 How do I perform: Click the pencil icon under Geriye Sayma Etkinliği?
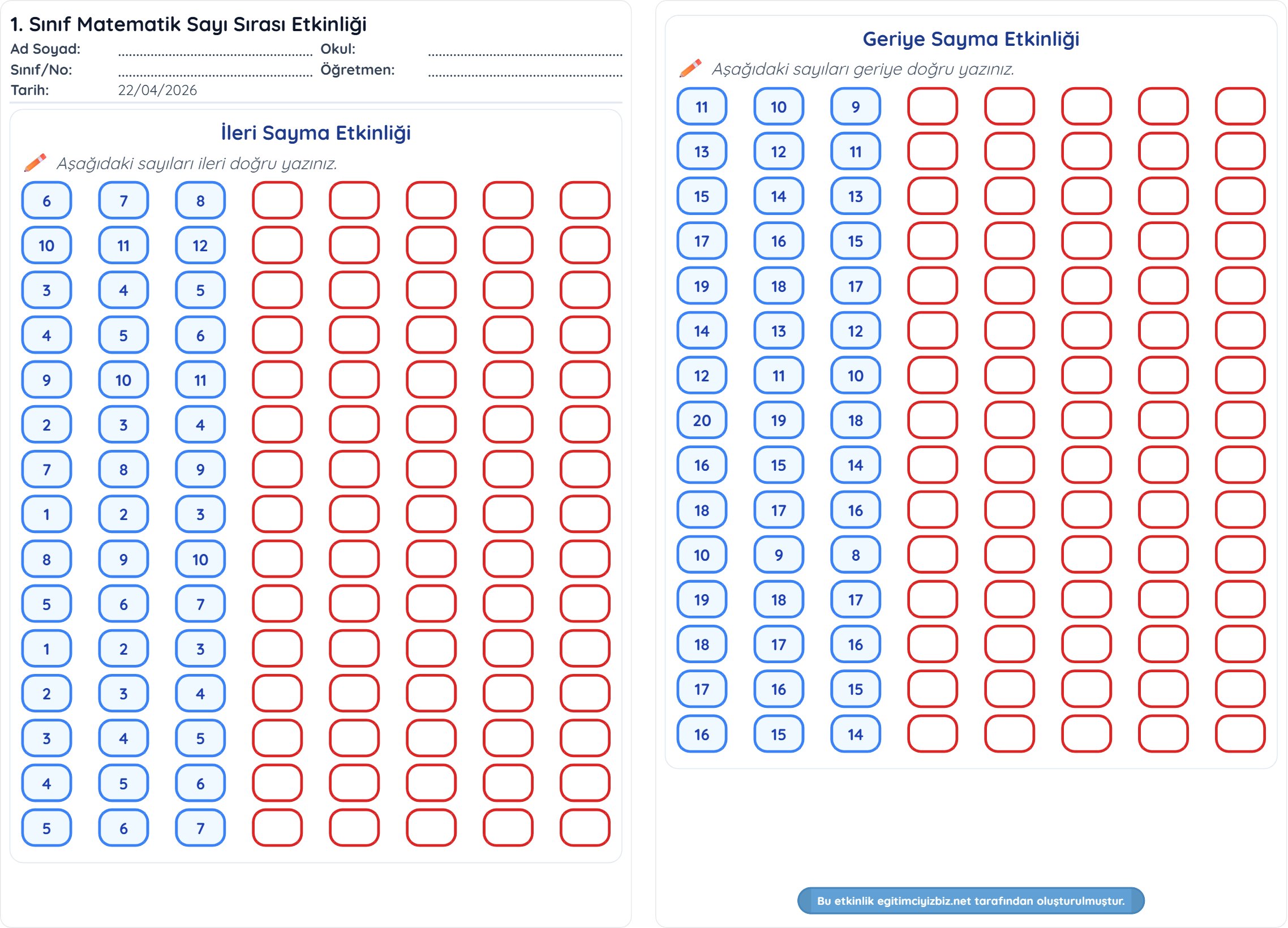click(690, 68)
